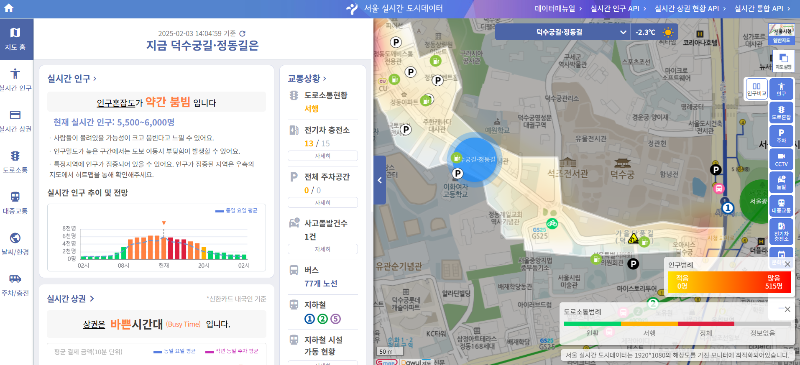Click the 서행 traffic status text
The width and height of the screenshot is (800, 365).
pyautogui.click(x=311, y=108)
